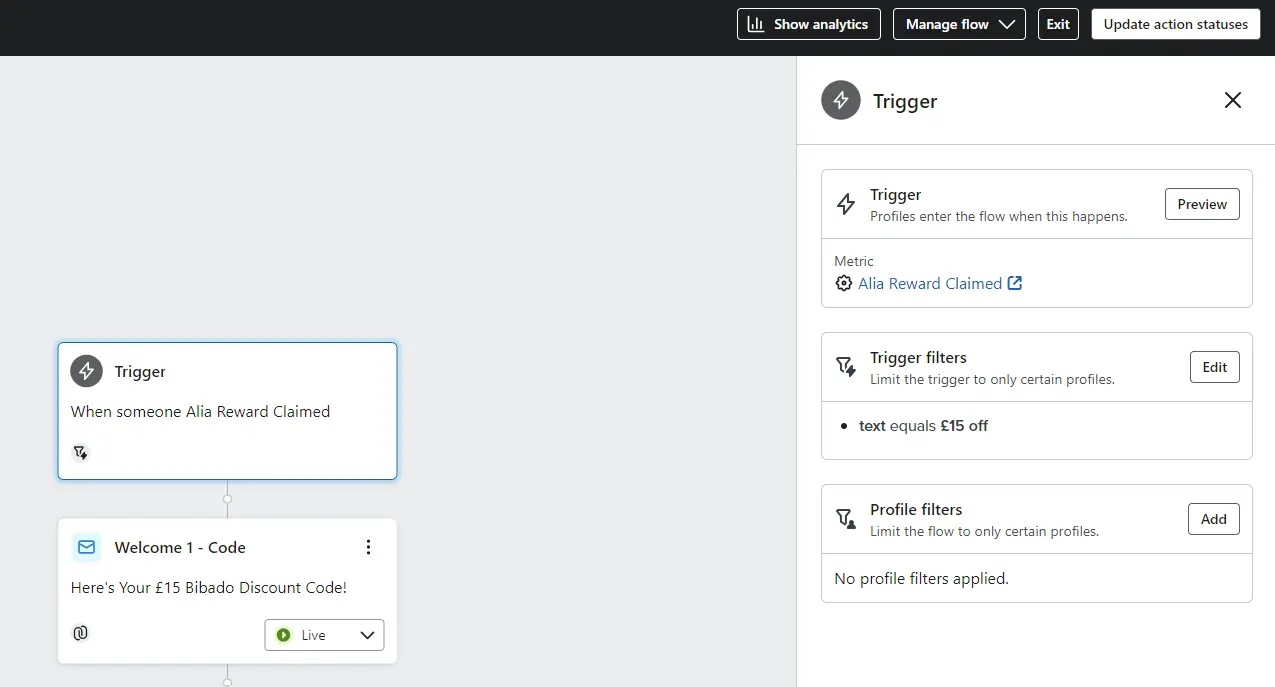Viewport: 1275px width, 687px height.
Task: Click 'Limit the flow to only certain profiles.'
Action: [x=984, y=531]
